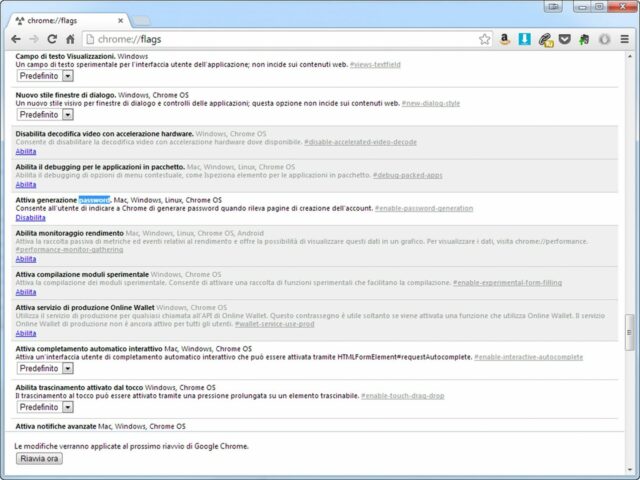
Task: Click Abilita under Disabilita decodifica video
Action: click(x=26, y=151)
